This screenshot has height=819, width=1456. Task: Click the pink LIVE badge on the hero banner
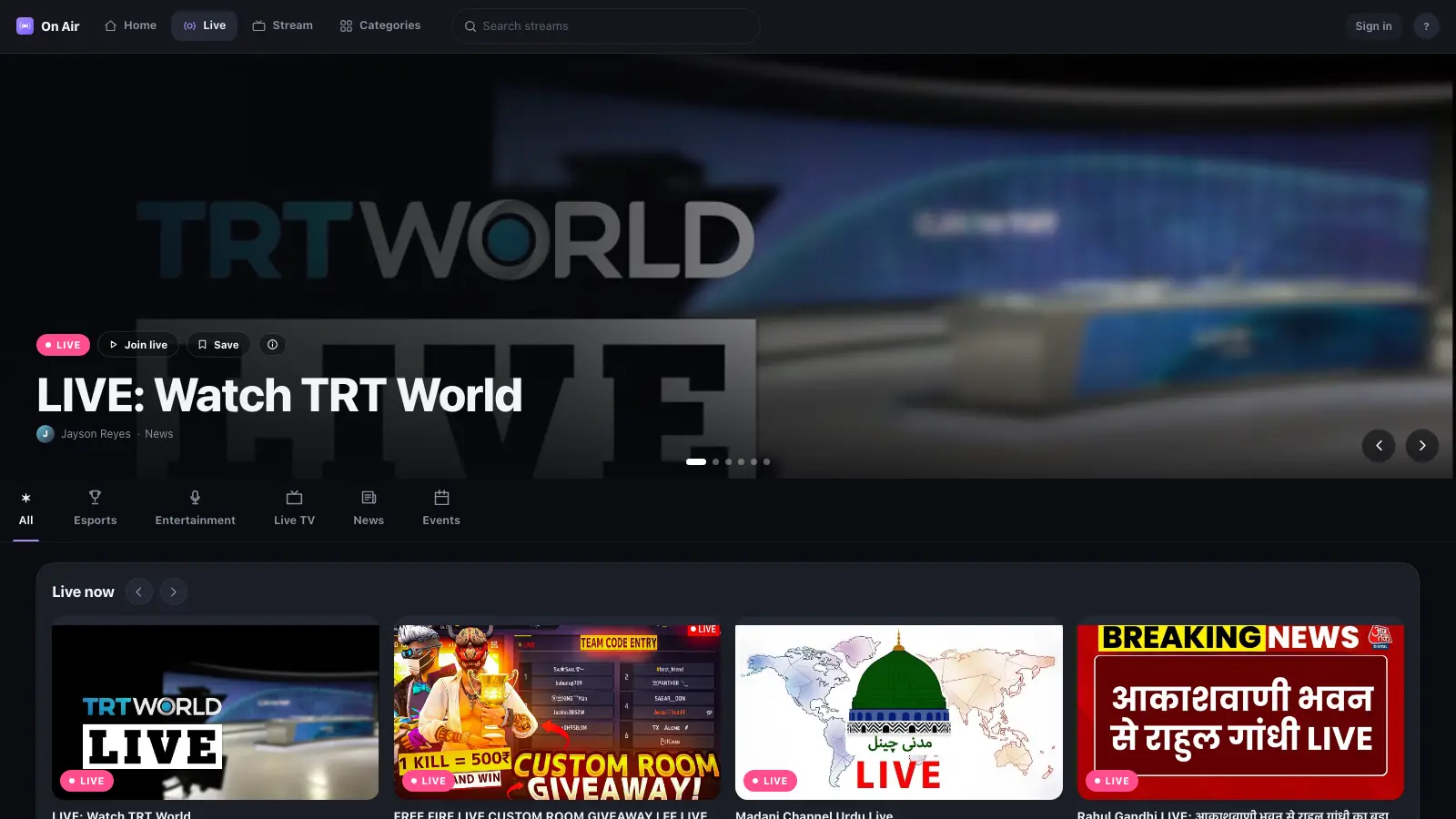point(63,345)
